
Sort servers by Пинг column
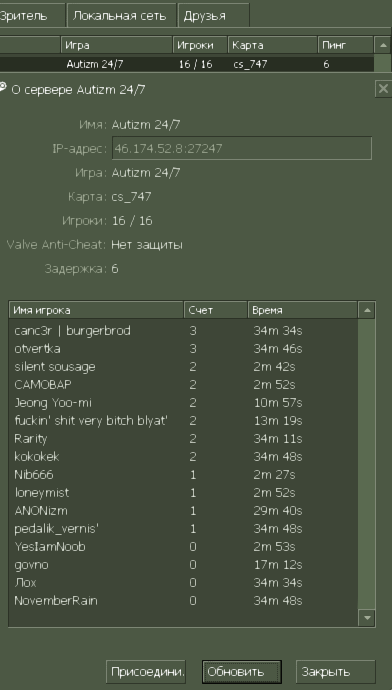coord(345,45)
